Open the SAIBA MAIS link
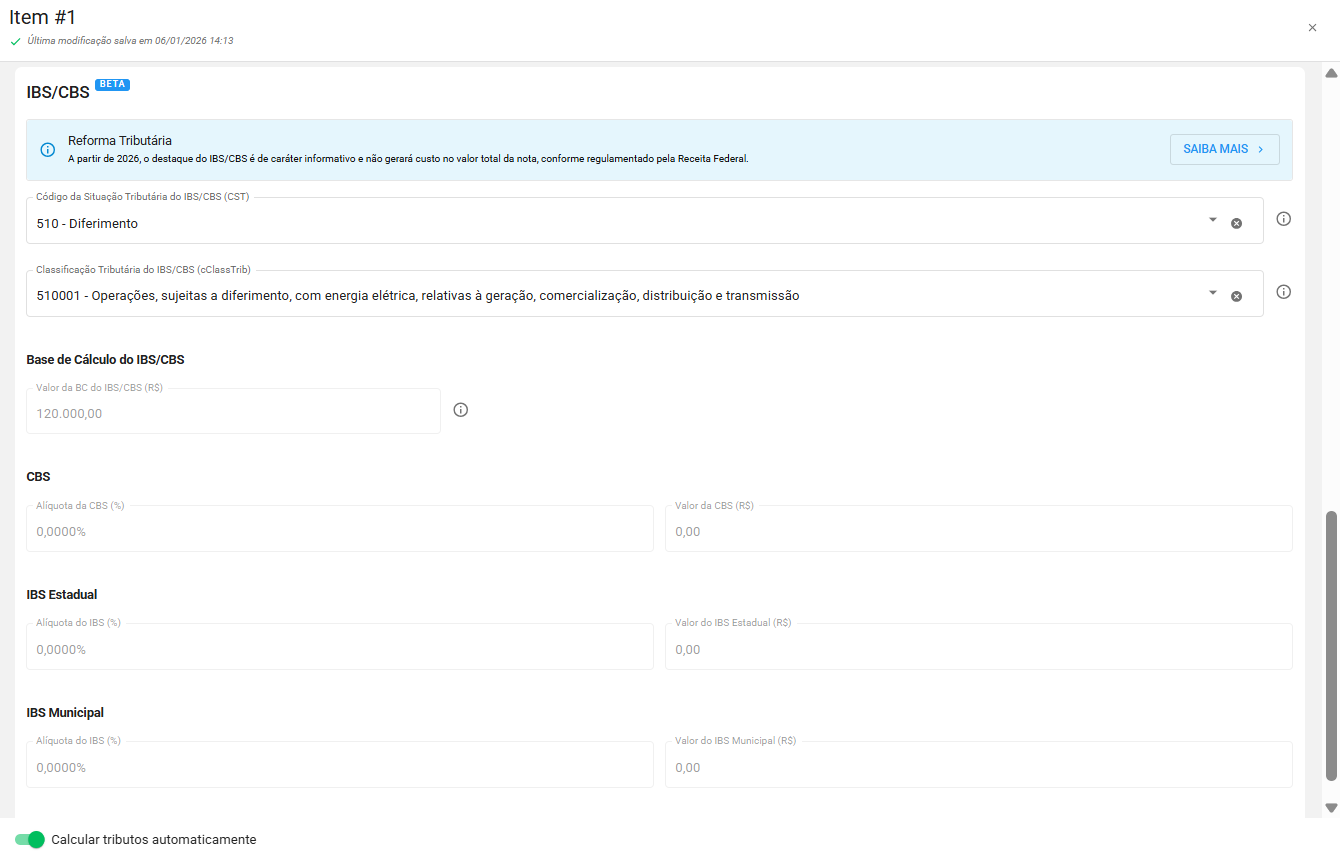 coord(1224,149)
